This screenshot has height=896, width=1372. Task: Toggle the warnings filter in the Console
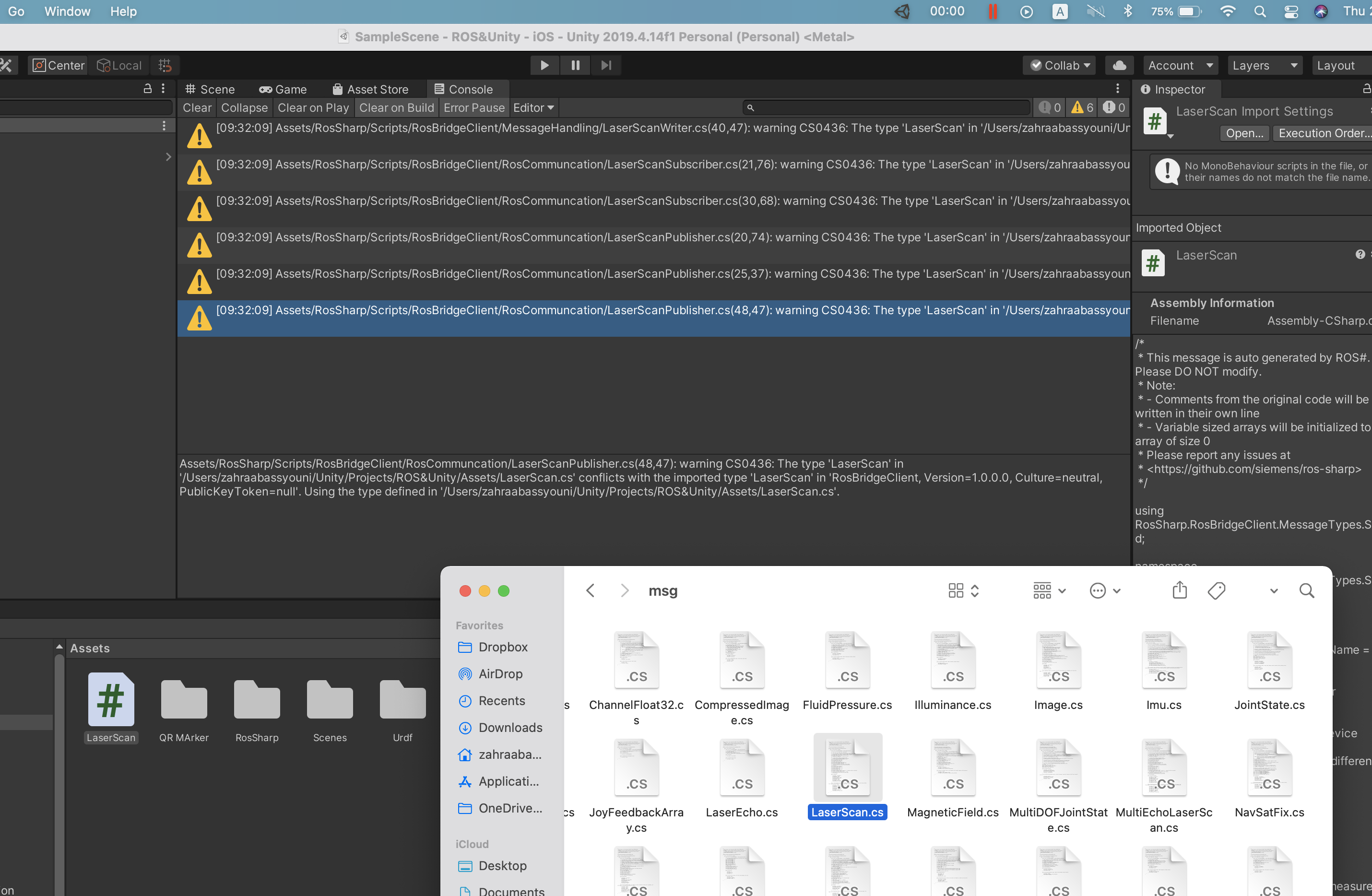1081,107
